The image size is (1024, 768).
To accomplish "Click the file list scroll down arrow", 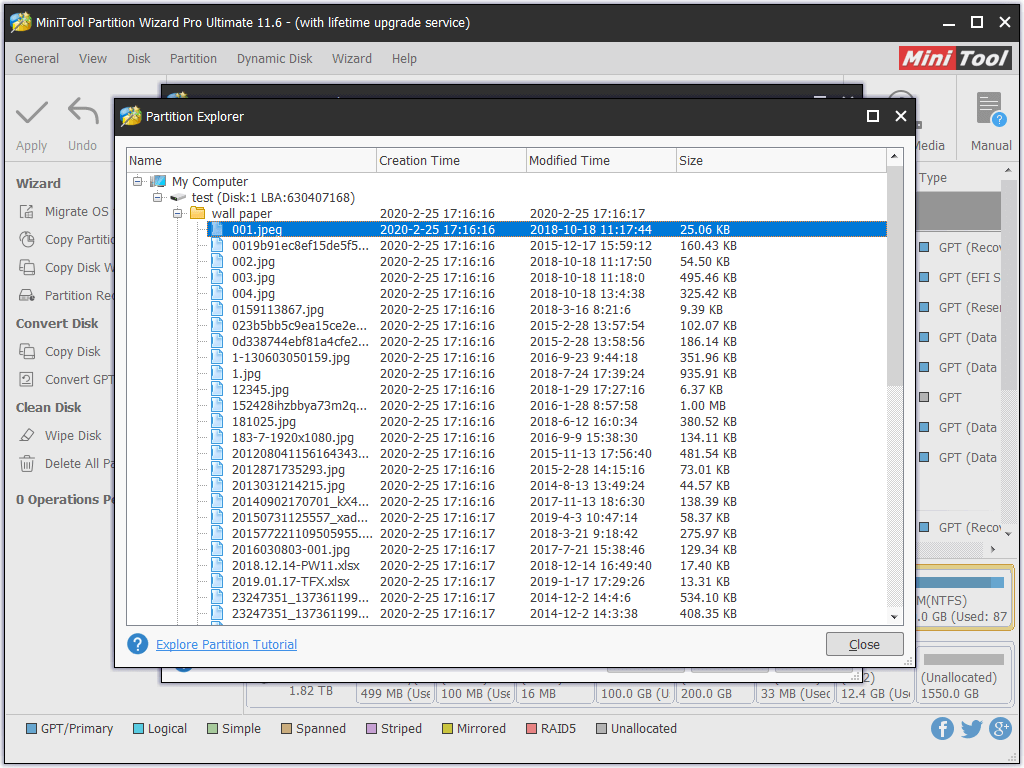I will pyautogui.click(x=894, y=616).
